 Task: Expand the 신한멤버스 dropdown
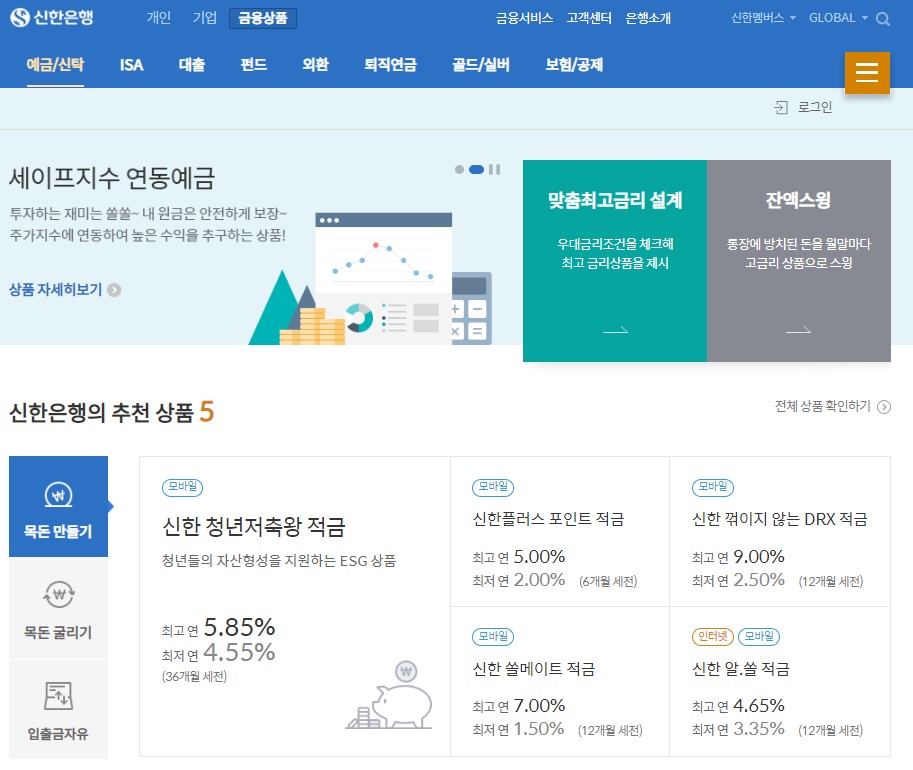coord(763,18)
